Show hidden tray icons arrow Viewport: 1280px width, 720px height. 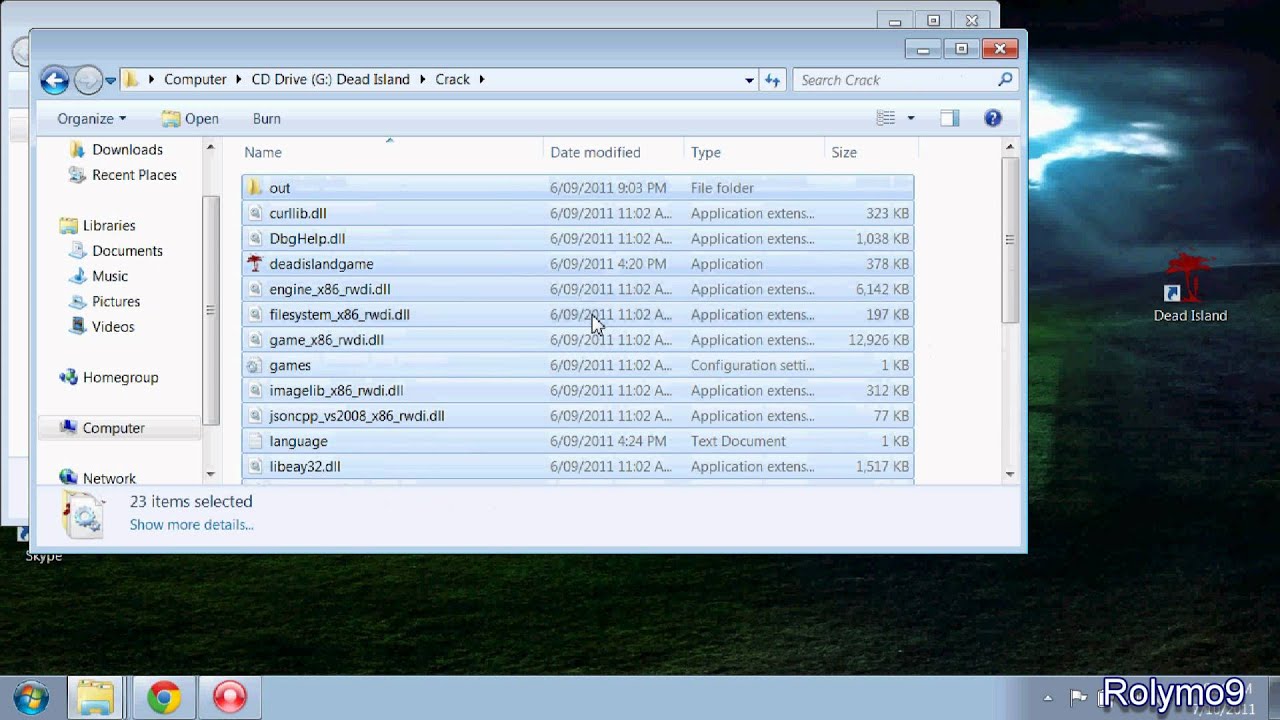tap(1048, 698)
